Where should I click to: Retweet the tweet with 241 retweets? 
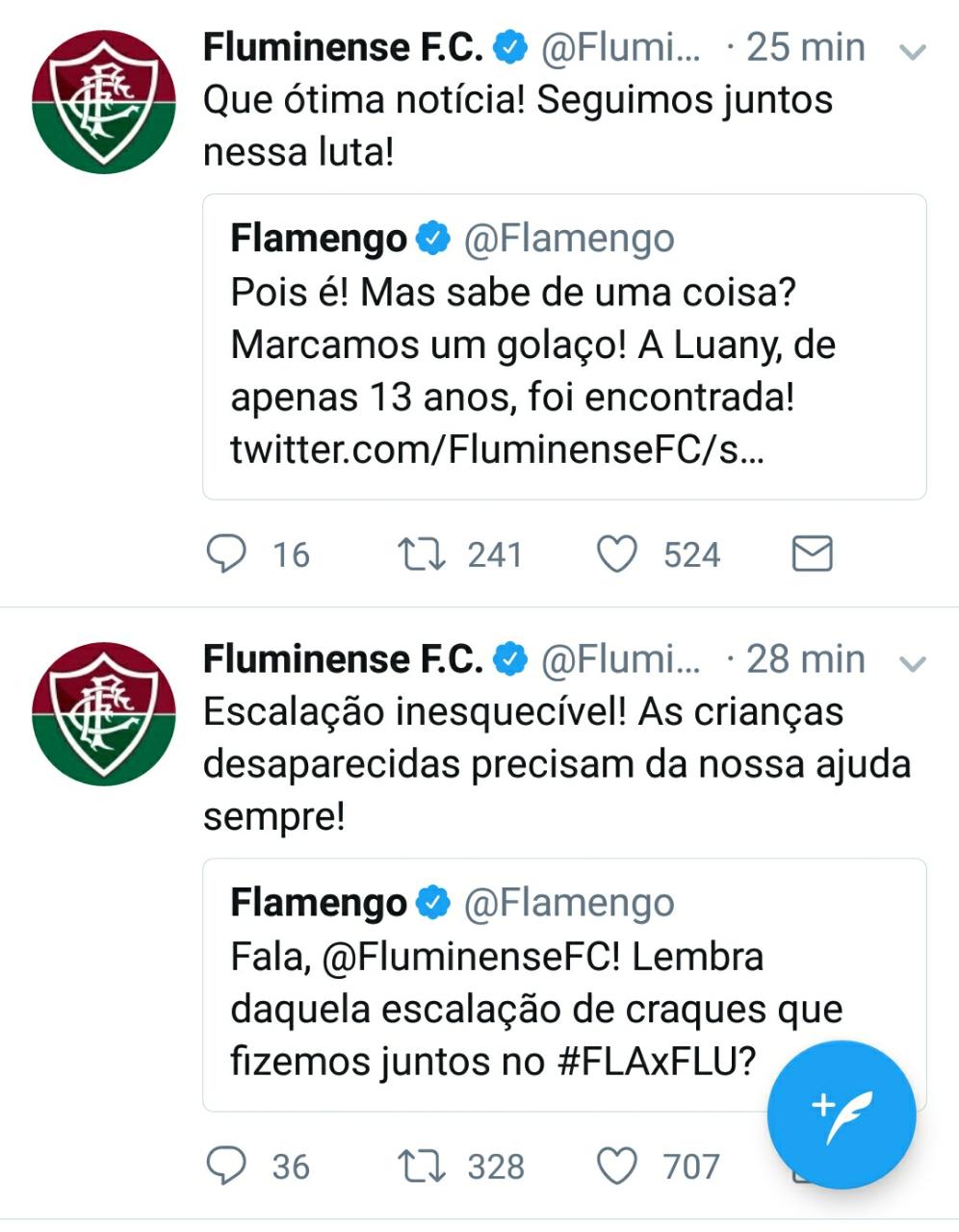[x=421, y=554]
